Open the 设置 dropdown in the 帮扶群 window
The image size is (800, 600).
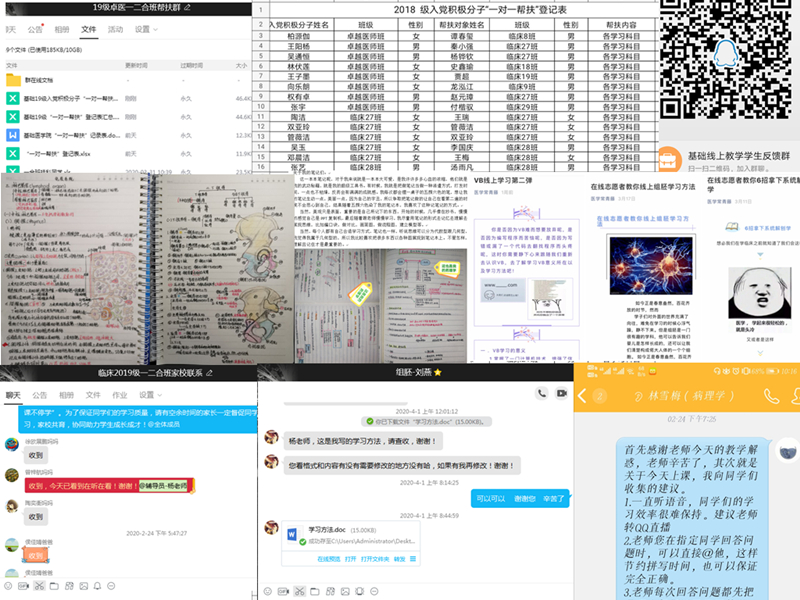(x=141, y=29)
